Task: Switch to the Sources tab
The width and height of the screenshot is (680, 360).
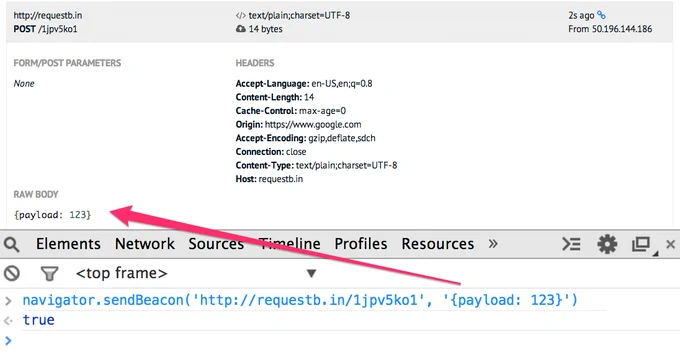Action: point(216,244)
